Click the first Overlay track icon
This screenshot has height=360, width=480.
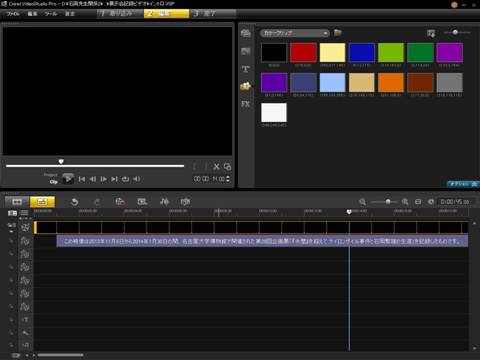tap(25, 241)
